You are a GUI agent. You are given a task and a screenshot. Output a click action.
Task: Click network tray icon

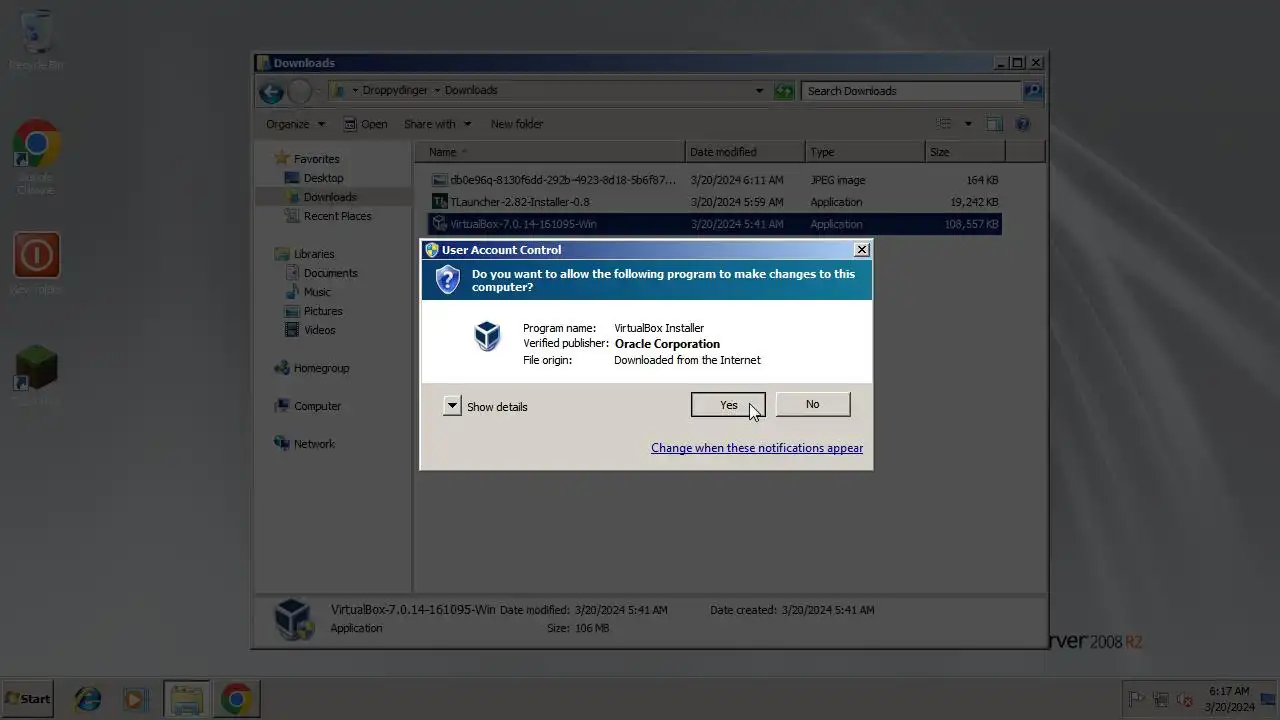[1160, 699]
